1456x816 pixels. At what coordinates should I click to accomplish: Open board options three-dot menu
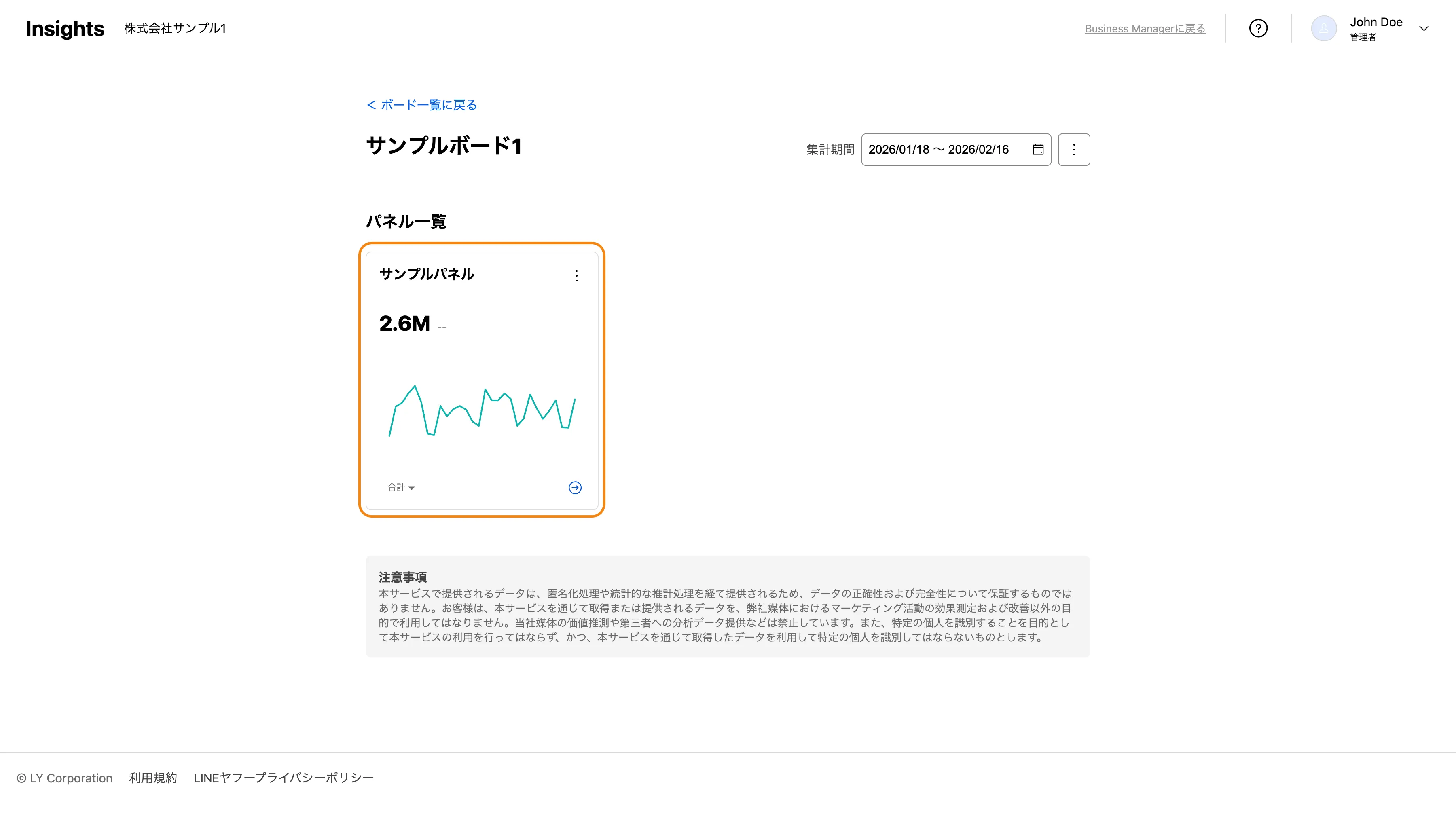coord(1073,149)
